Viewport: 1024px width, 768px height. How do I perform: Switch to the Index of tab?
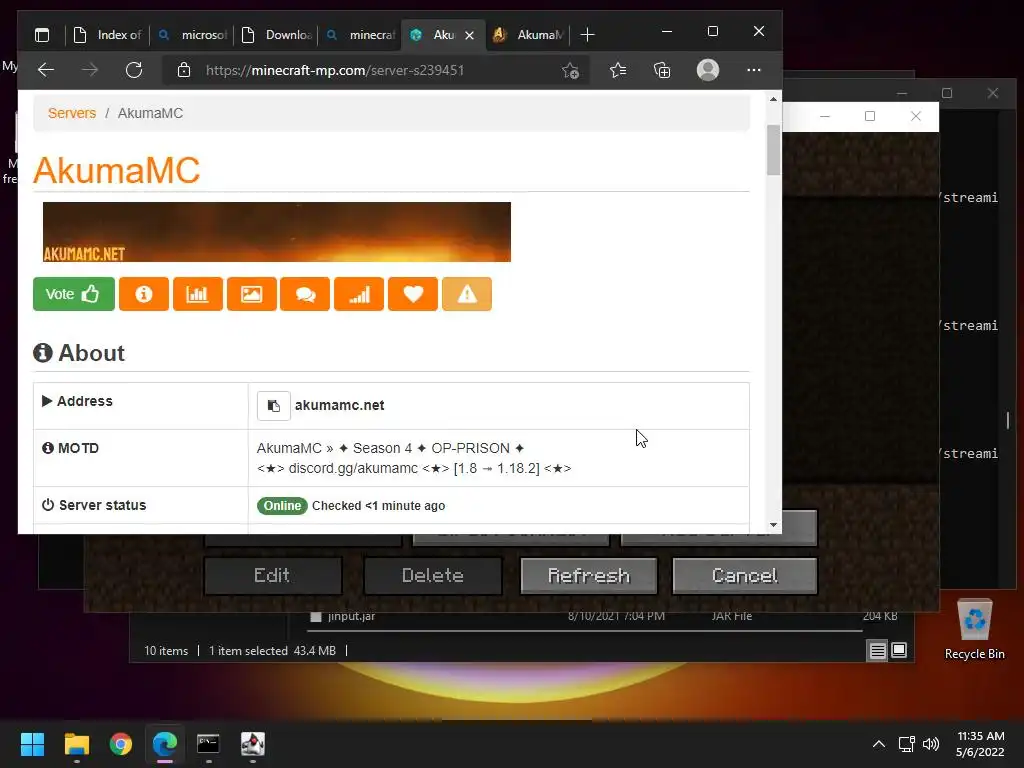click(x=108, y=35)
